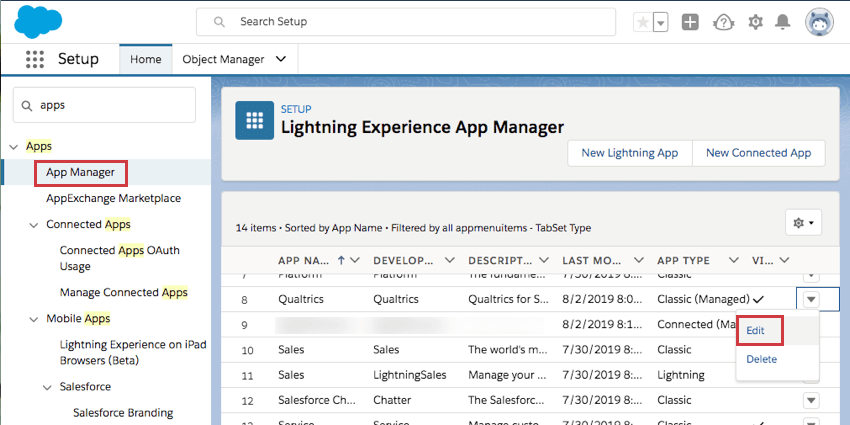Open the user profile avatar
This screenshot has height=425, width=850.
click(817, 22)
